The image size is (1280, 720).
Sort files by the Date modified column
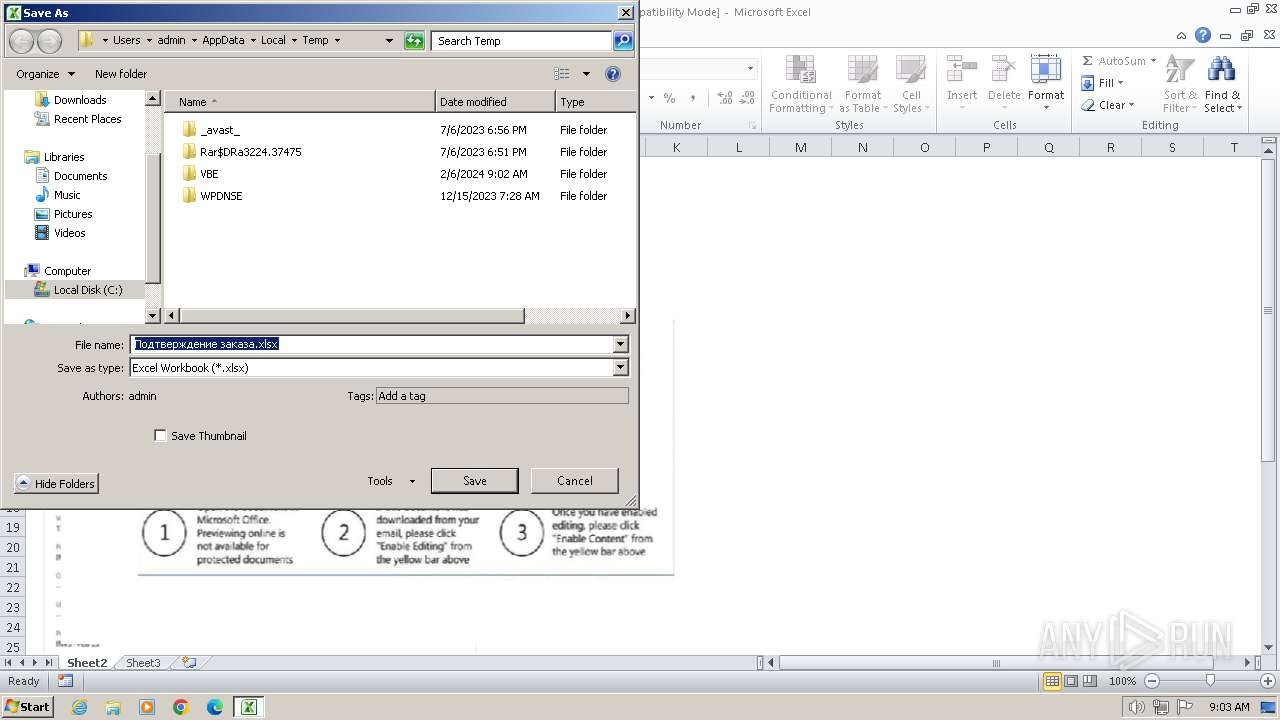[495, 102]
